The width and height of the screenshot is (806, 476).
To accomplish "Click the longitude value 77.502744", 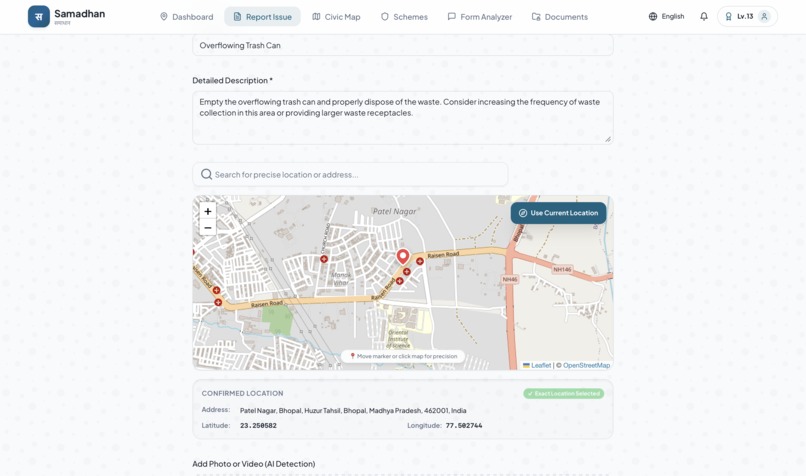I will (x=464, y=426).
